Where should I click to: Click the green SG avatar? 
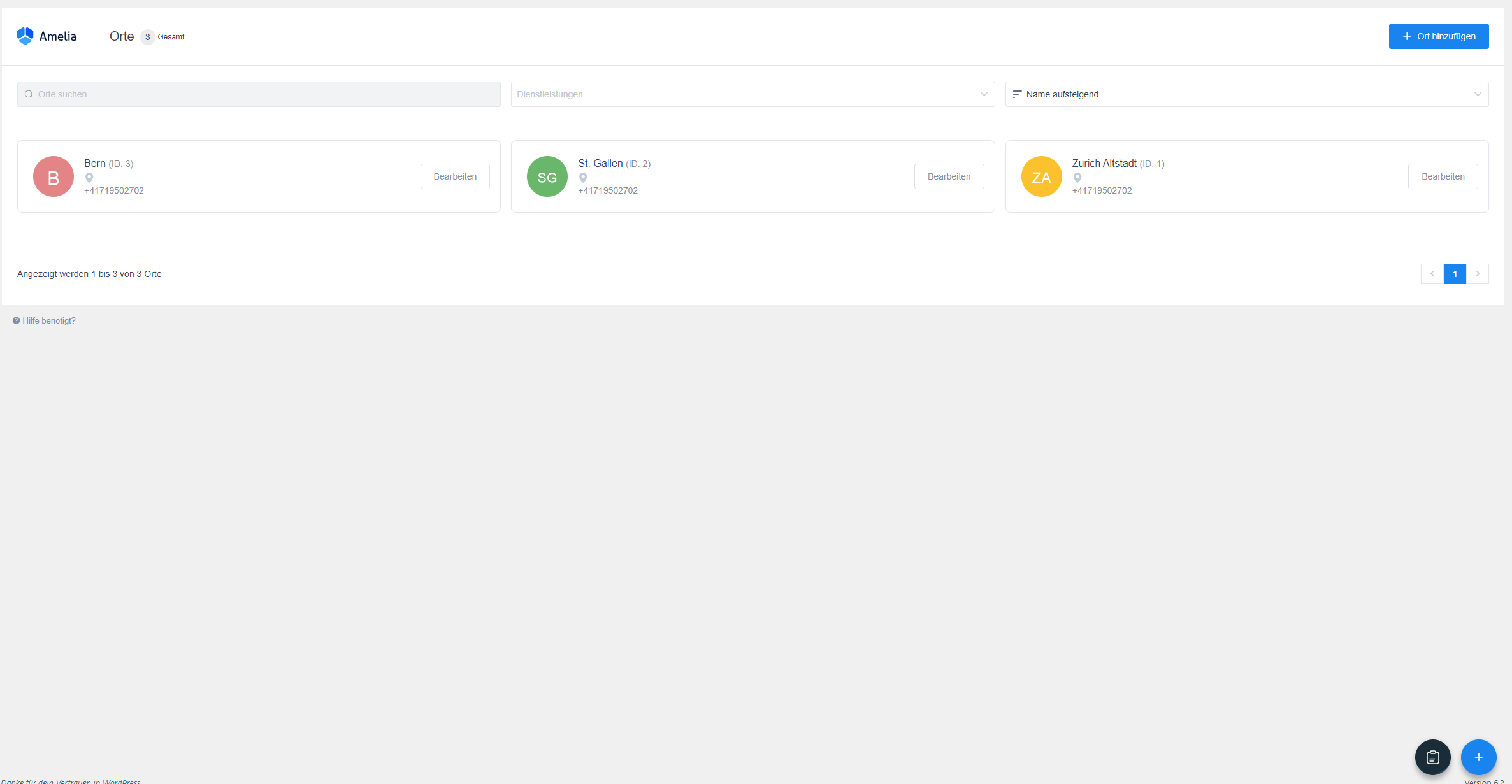coord(547,176)
